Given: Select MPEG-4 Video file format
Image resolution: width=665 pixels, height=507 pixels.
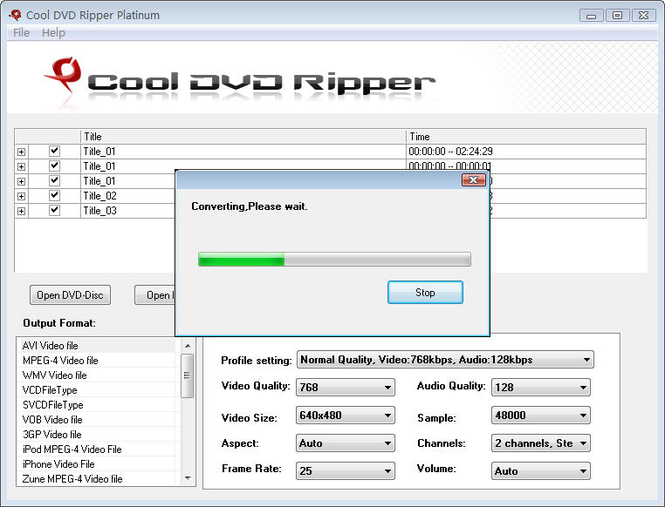Looking at the screenshot, I should [97, 360].
